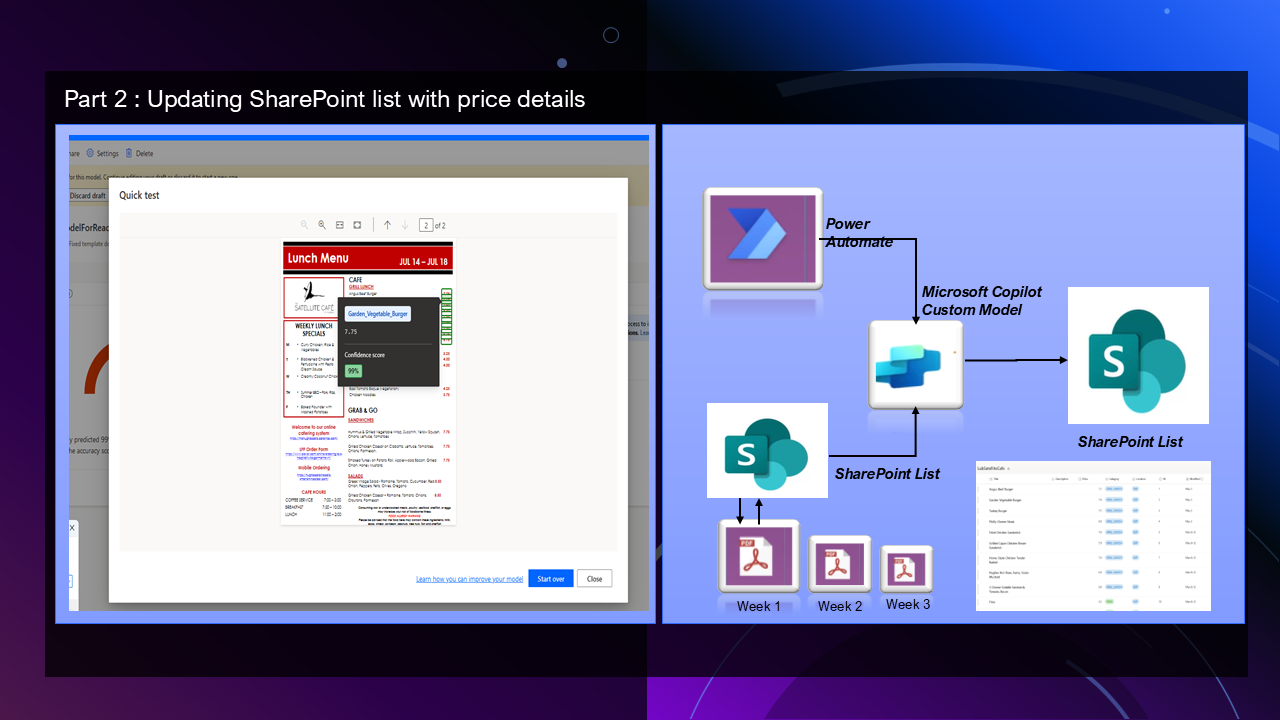Select the fit to width icon
The image size is (1280, 720).
click(x=340, y=225)
